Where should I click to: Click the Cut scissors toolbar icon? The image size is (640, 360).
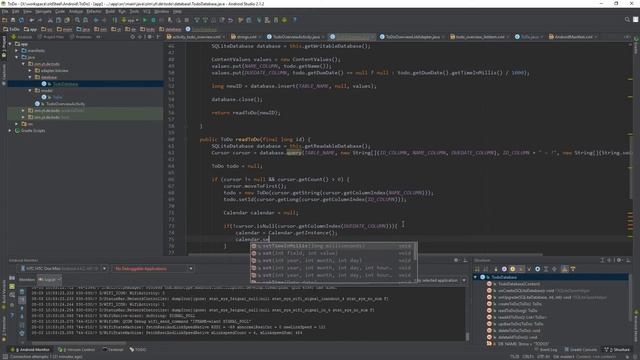coord(50,20)
